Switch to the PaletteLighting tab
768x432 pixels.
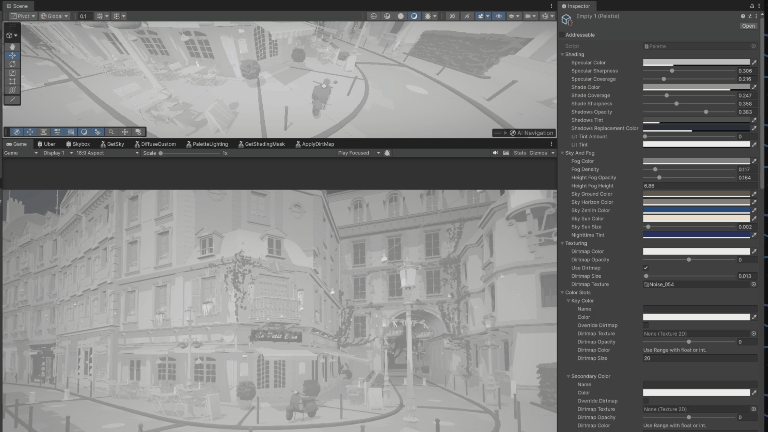point(207,144)
